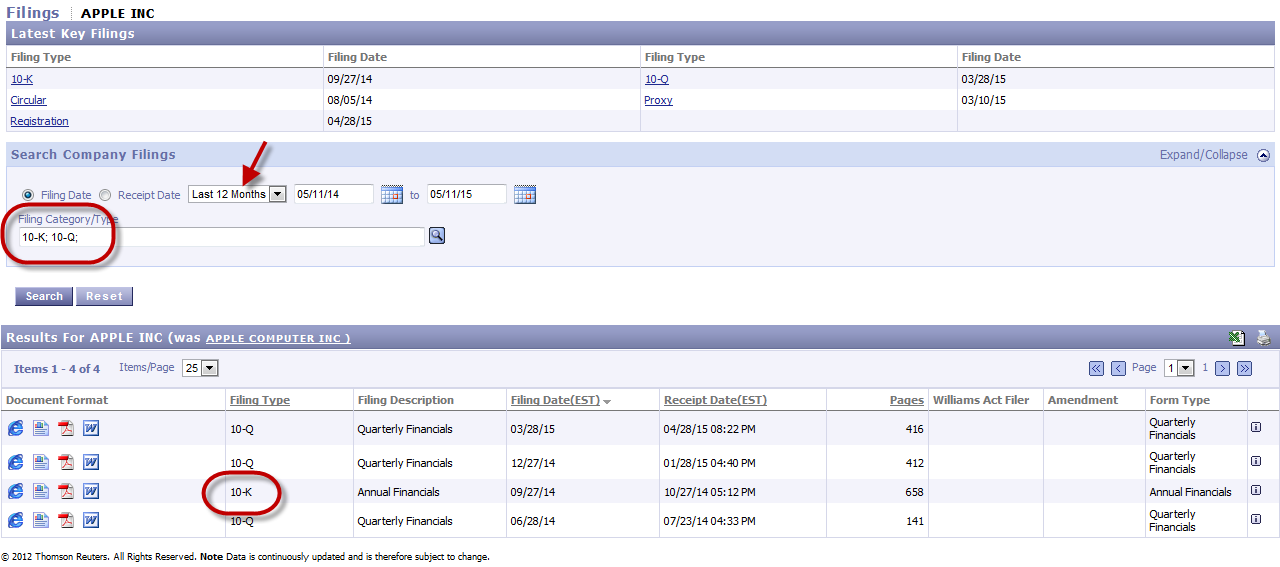Export results to Excel
This screenshot has height=567, width=1280.
tap(1237, 338)
